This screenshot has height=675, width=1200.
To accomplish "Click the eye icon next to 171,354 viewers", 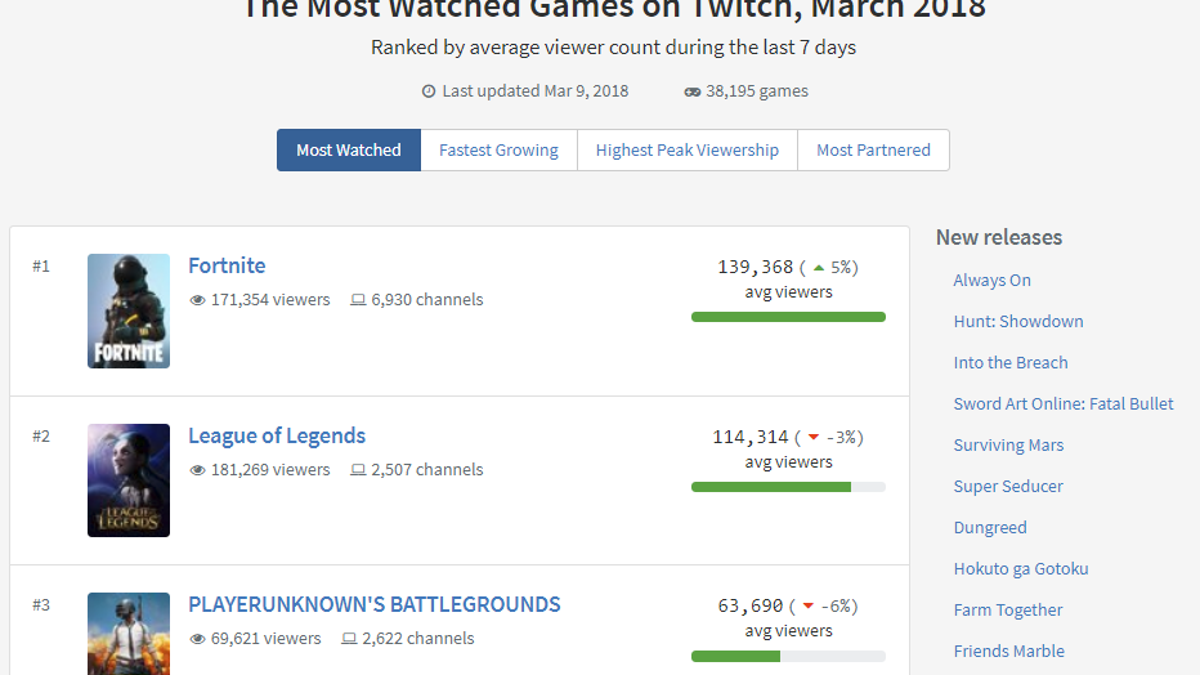I will coord(197,300).
